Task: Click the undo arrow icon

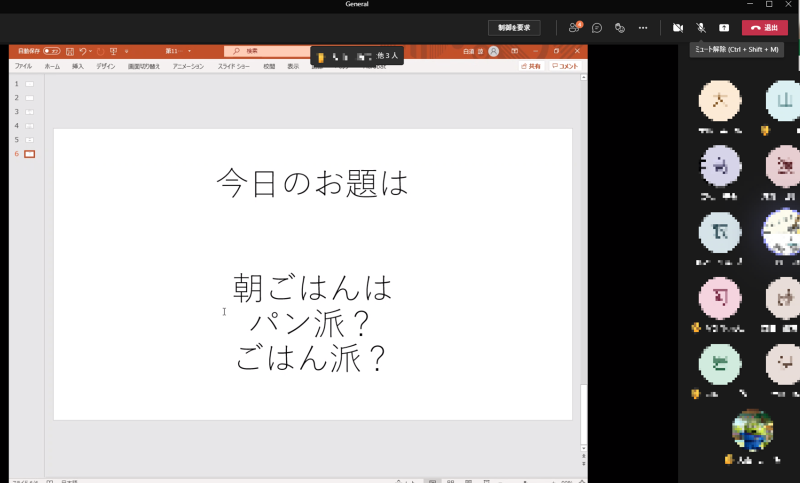Action: (x=83, y=51)
